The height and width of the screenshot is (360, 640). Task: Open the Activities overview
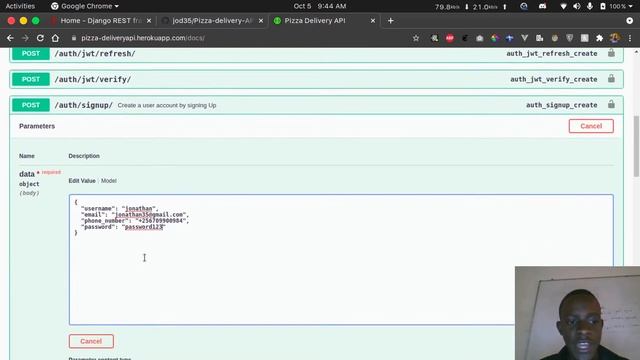pyautogui.click(x=20, y=6)
